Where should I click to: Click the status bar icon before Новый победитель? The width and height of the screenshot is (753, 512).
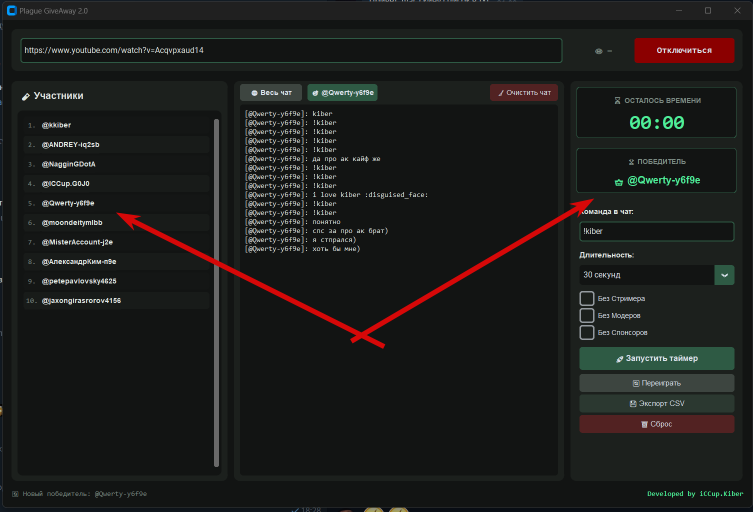point(15,494)
